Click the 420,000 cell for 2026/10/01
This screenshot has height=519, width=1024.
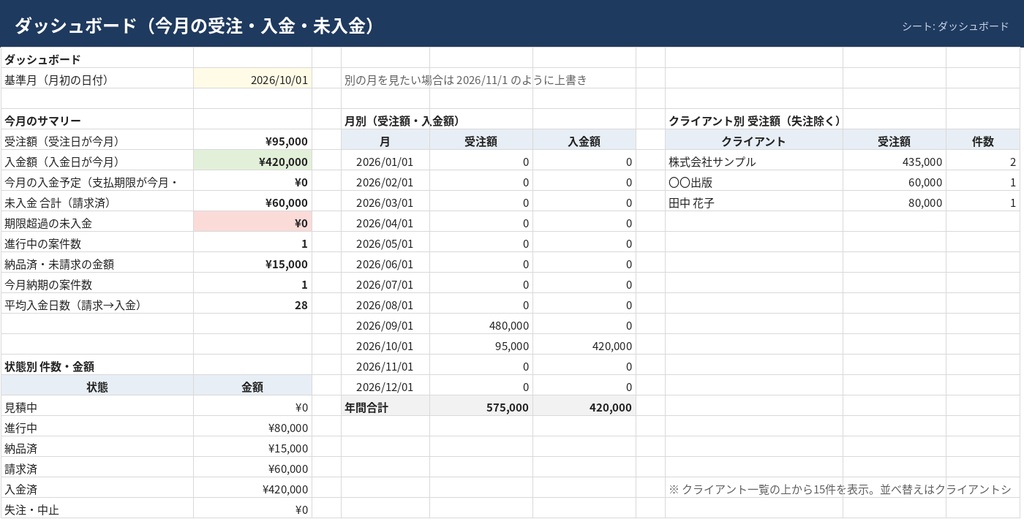tap(584, 346)
